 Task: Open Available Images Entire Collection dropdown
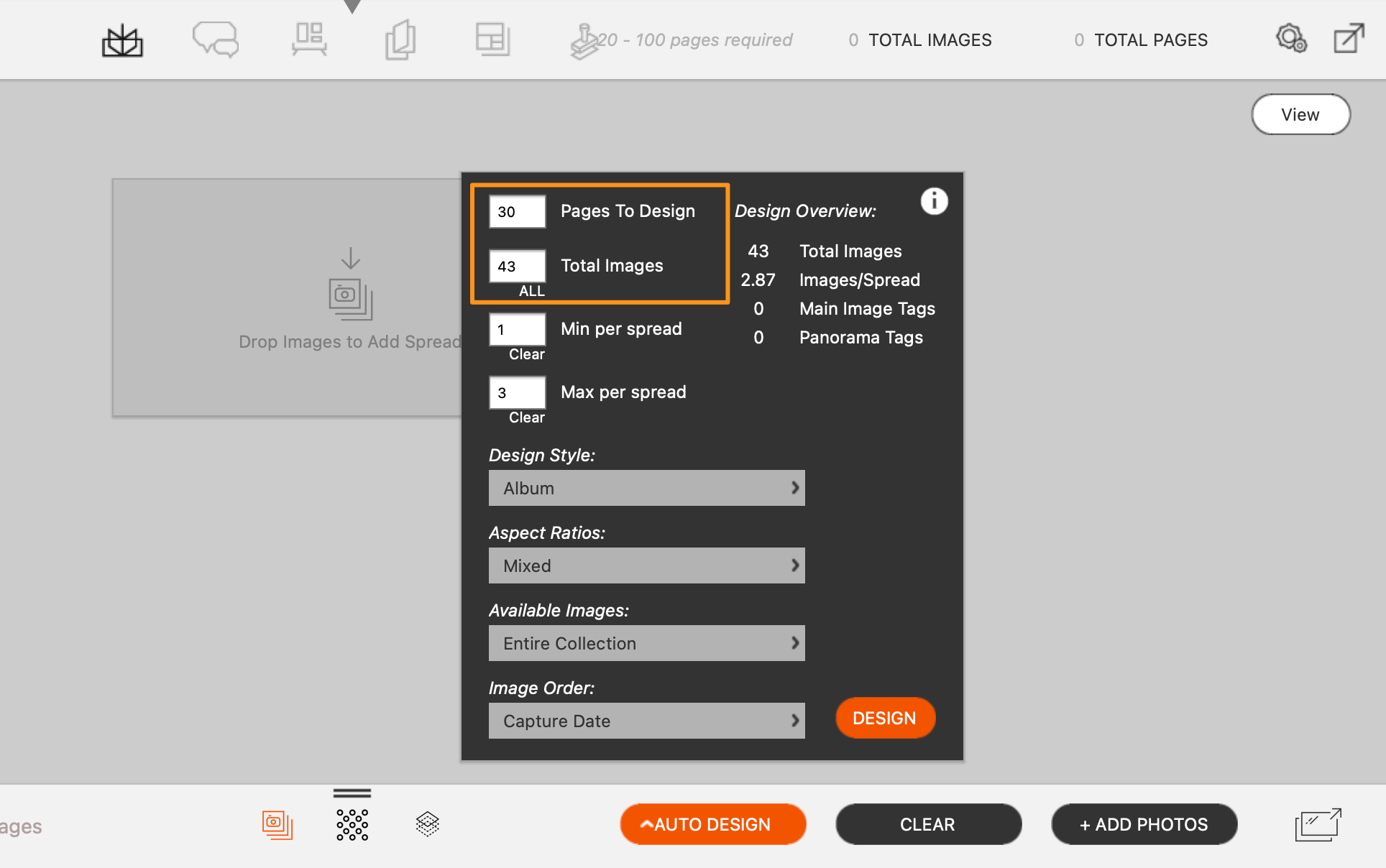pyautogui.click(x=647, y=643)
